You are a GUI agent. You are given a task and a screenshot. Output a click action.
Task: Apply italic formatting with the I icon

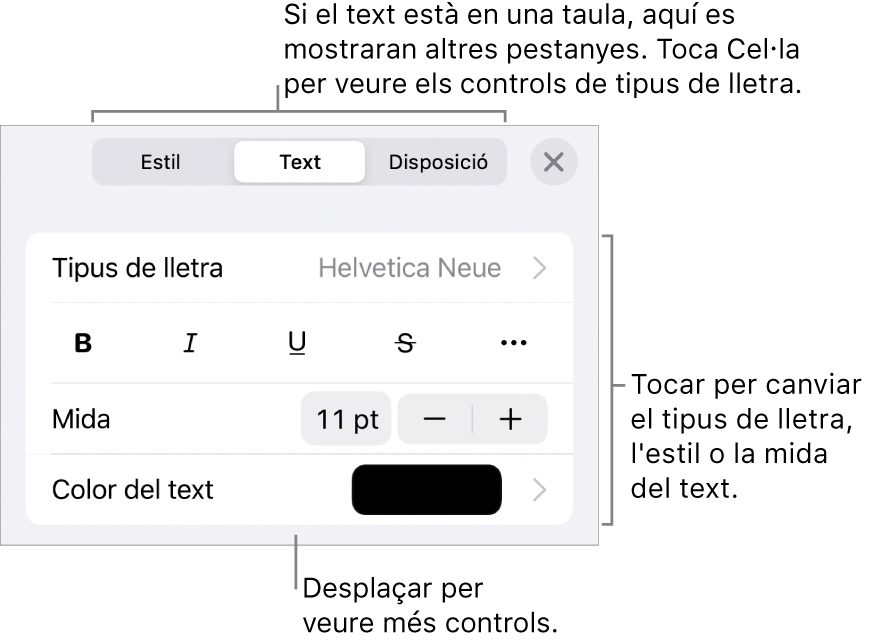coord(190,342)
